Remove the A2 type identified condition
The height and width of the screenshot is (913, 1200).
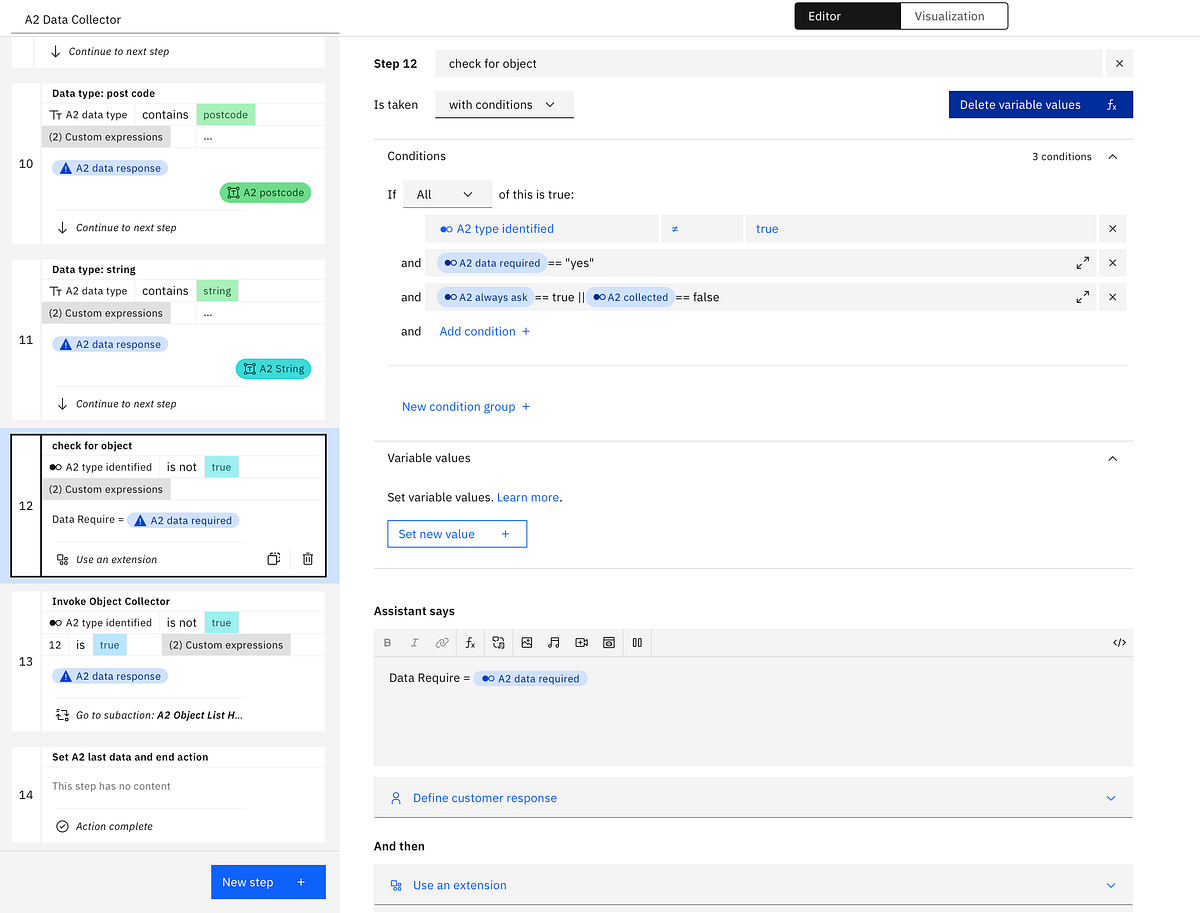click(1113, 229)
